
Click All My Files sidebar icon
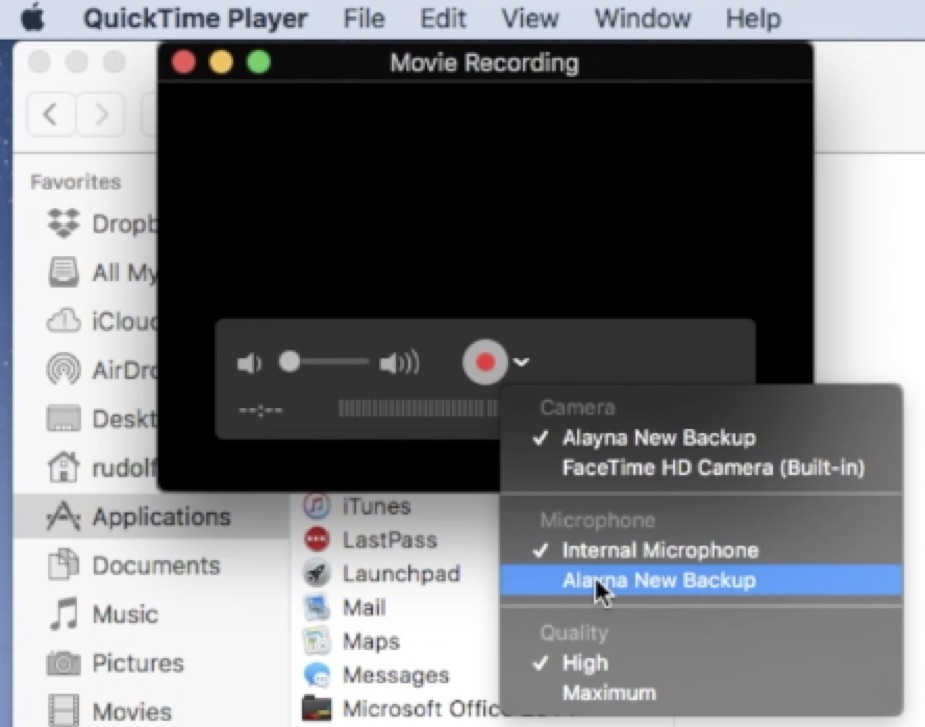(64, 272)
